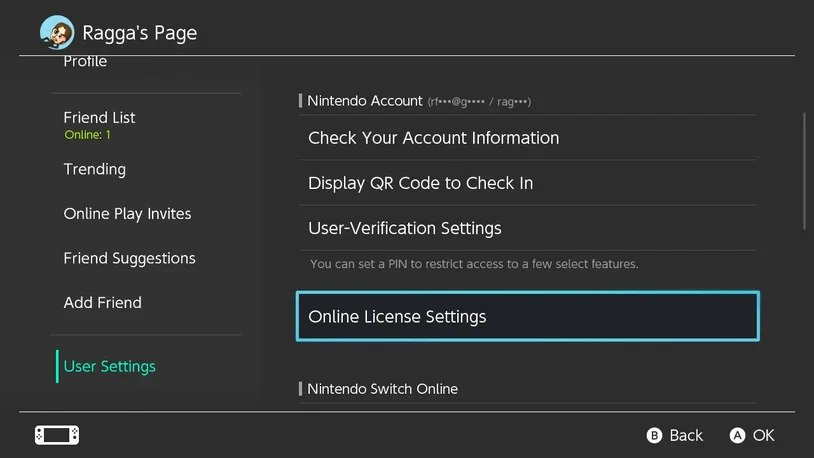Open Online License Settings
This screenshot has width=814, height=458.
(x=527, y=316)
